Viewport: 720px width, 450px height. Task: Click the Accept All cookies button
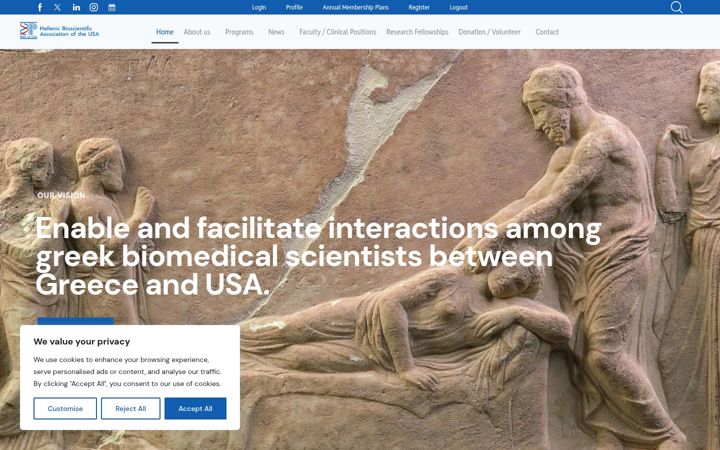click(195, 408)
